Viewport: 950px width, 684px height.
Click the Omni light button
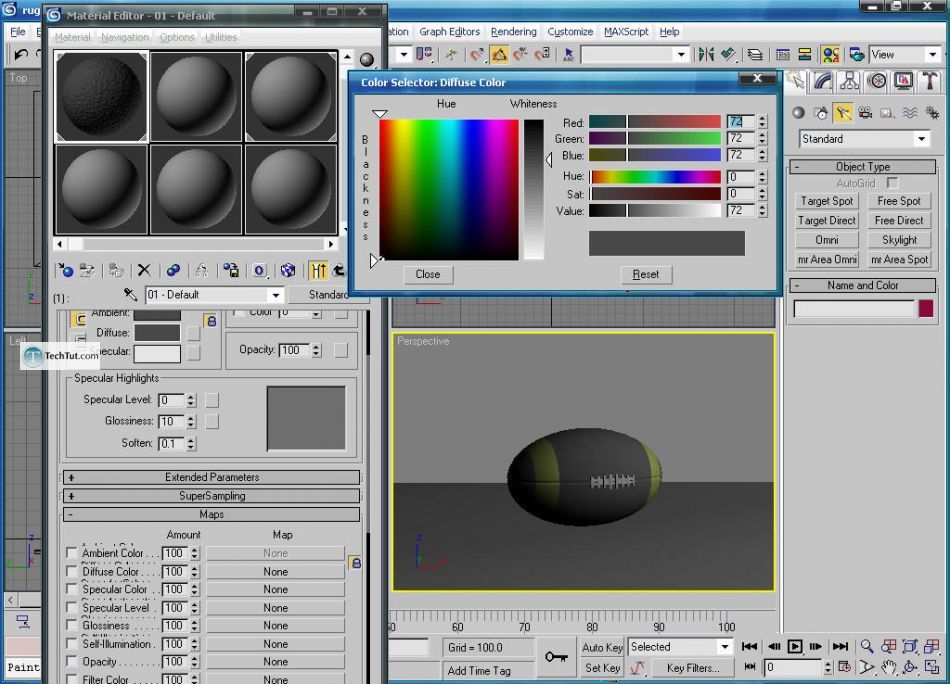[x=826, y=240]
